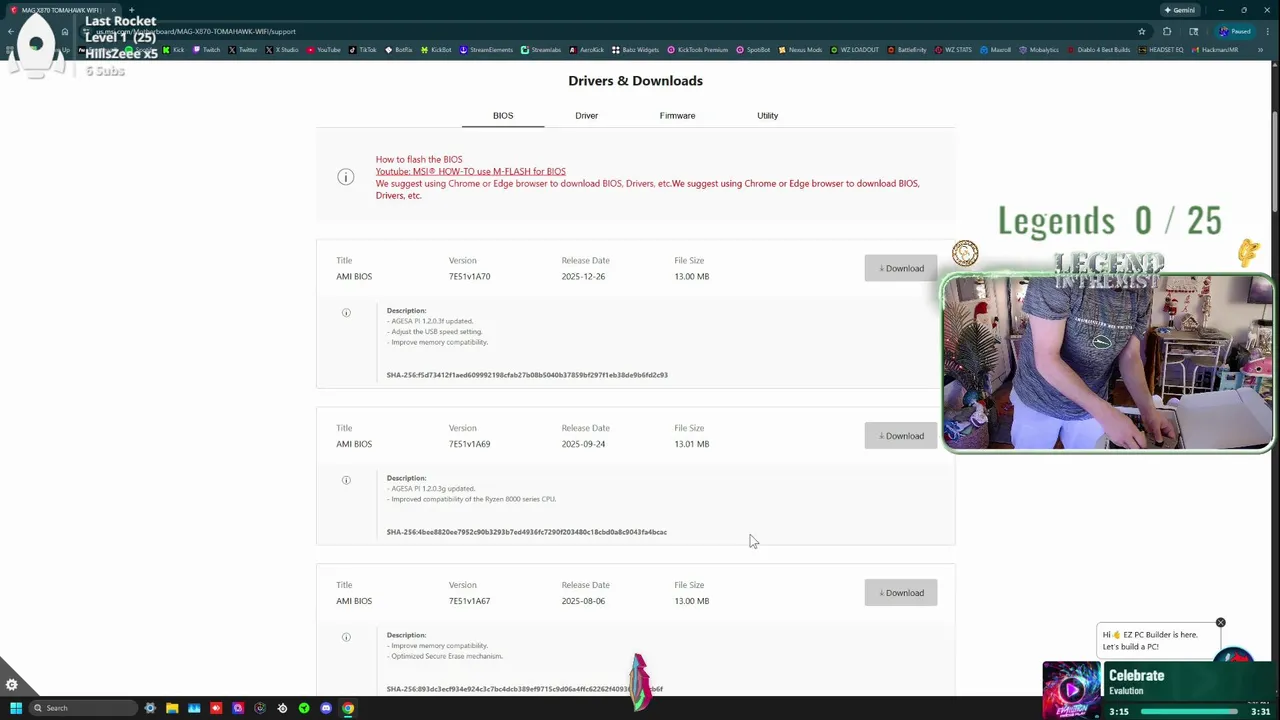1280x720 pixels.
Task: Download BIOS version 7E51v1A70
Action: coord(901,268)
